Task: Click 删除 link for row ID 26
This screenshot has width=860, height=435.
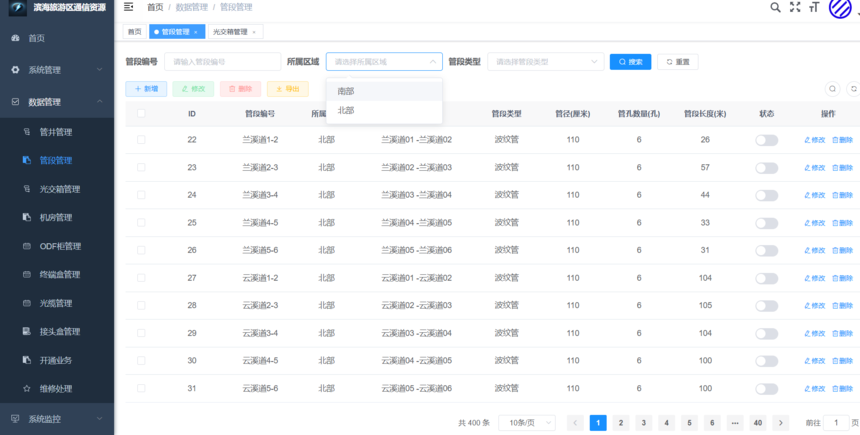Action: [x=842, y=251]
